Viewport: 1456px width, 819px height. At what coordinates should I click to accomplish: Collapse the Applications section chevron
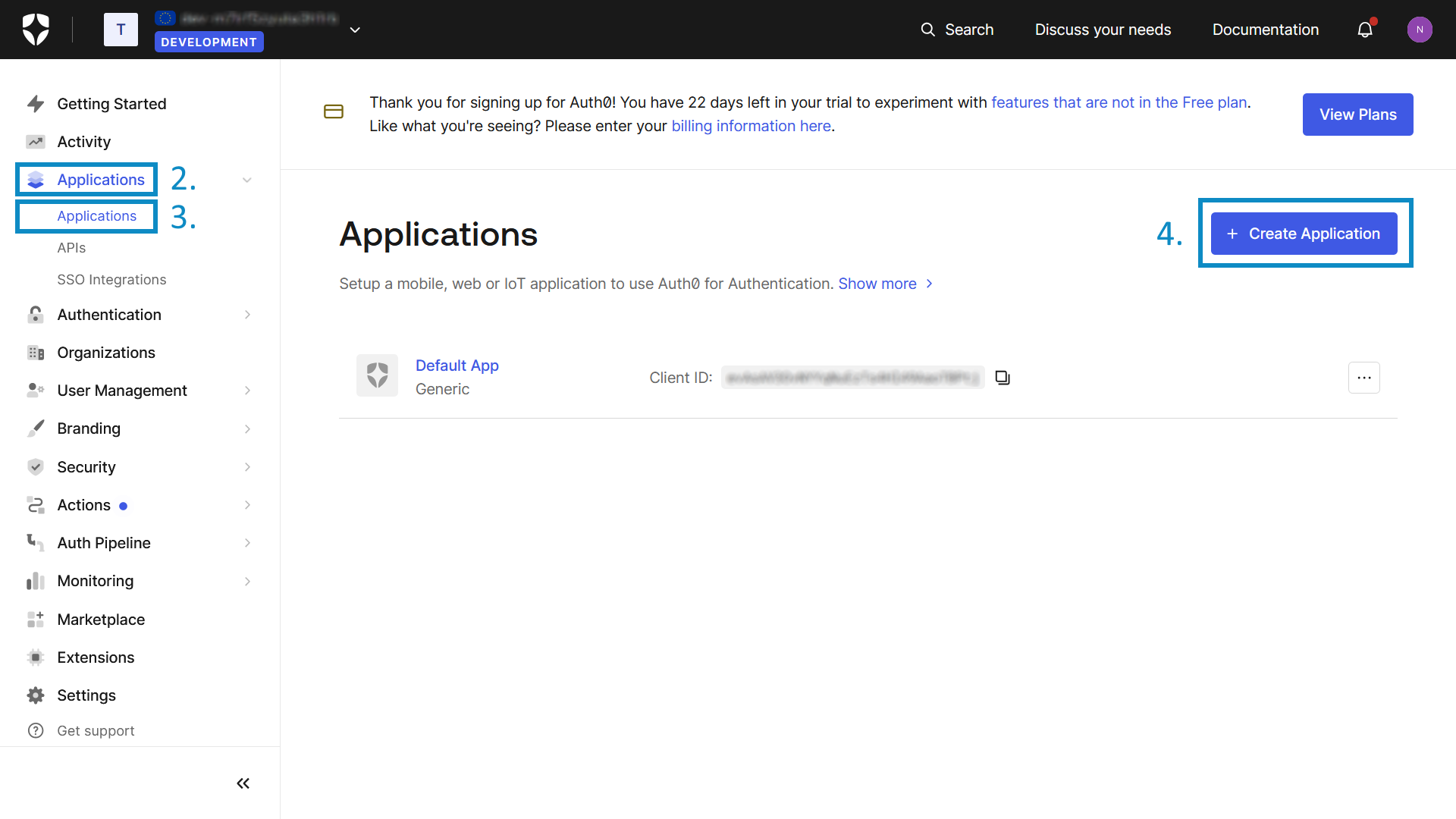pyautogui.click(x=247, y=180)
